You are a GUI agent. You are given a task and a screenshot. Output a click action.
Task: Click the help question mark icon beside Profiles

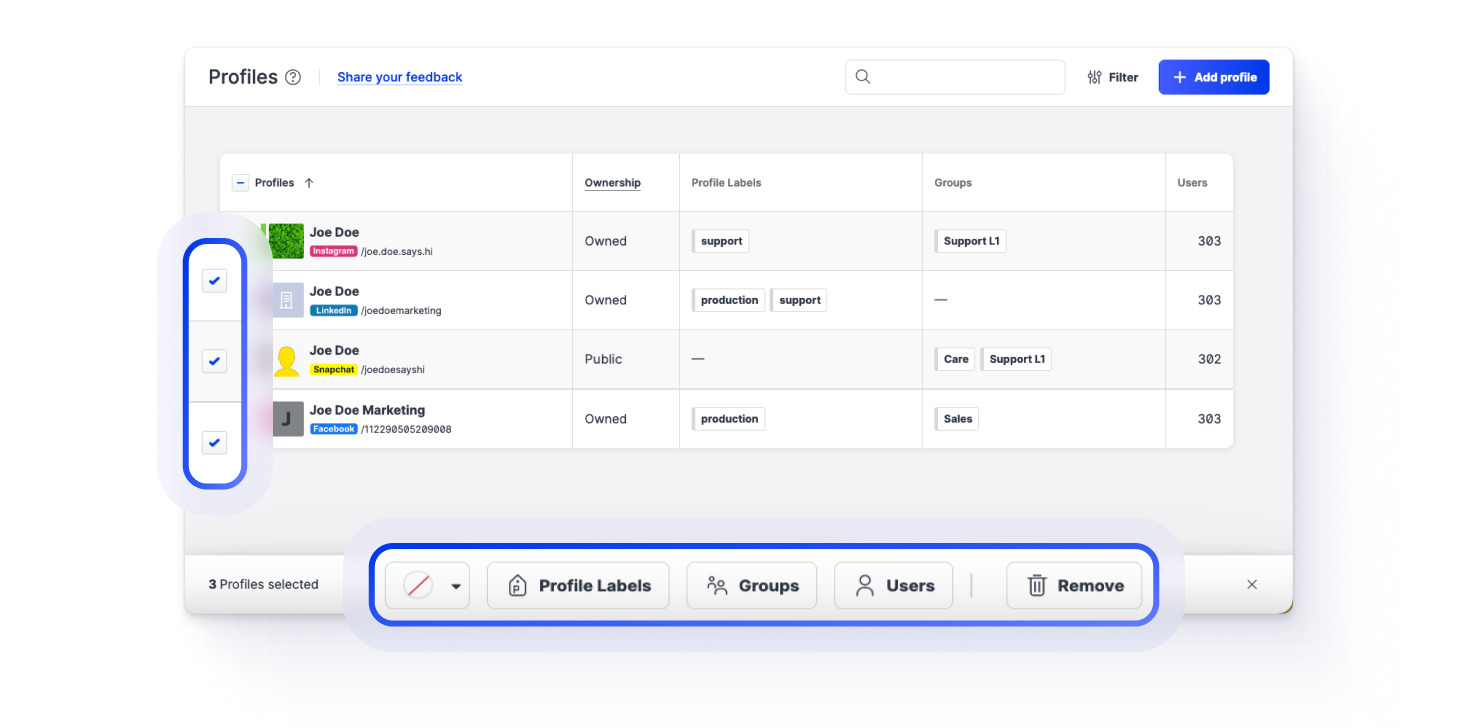coord(293,77)
